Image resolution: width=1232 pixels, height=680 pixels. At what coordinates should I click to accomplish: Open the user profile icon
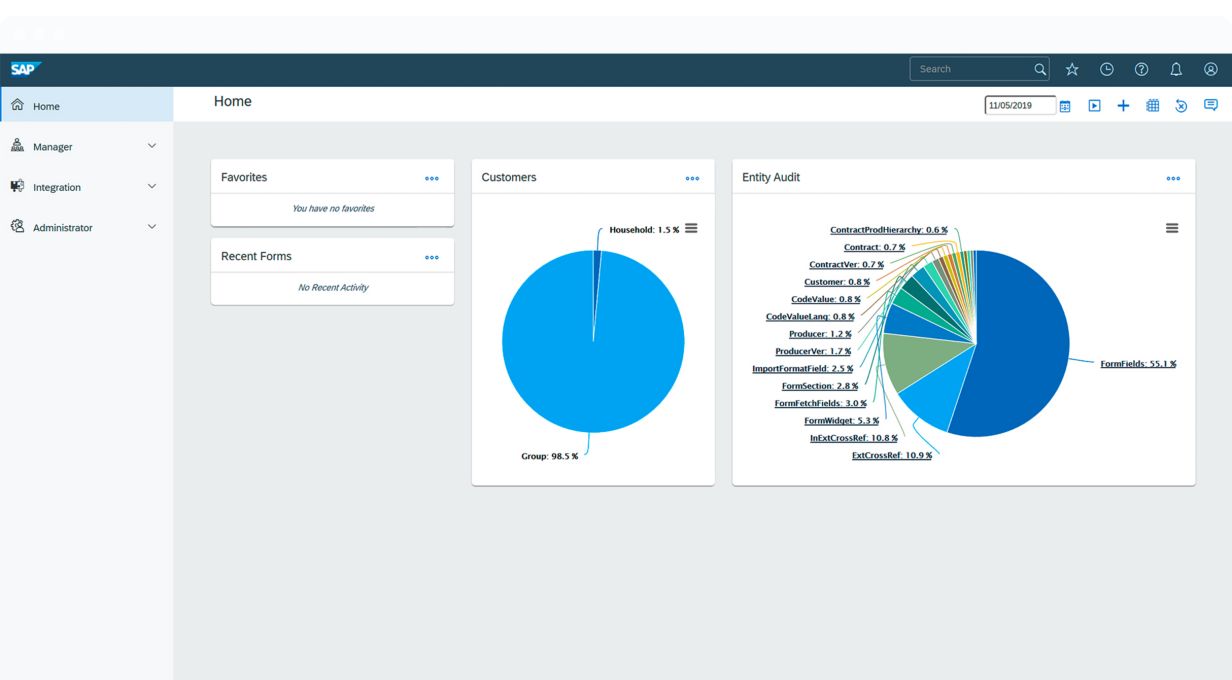tap(1211, 69)
